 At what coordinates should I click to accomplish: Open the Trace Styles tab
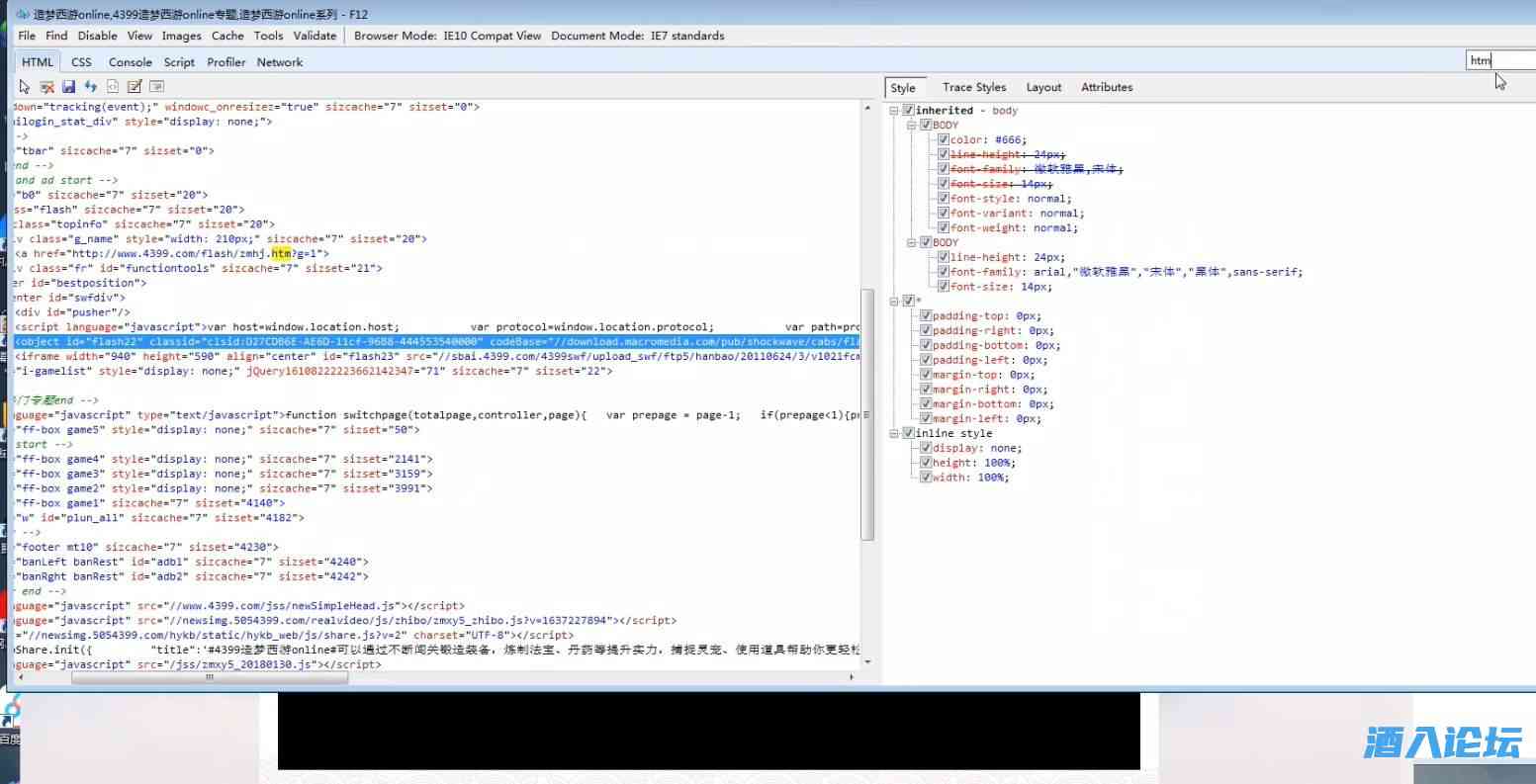point(973,87)
